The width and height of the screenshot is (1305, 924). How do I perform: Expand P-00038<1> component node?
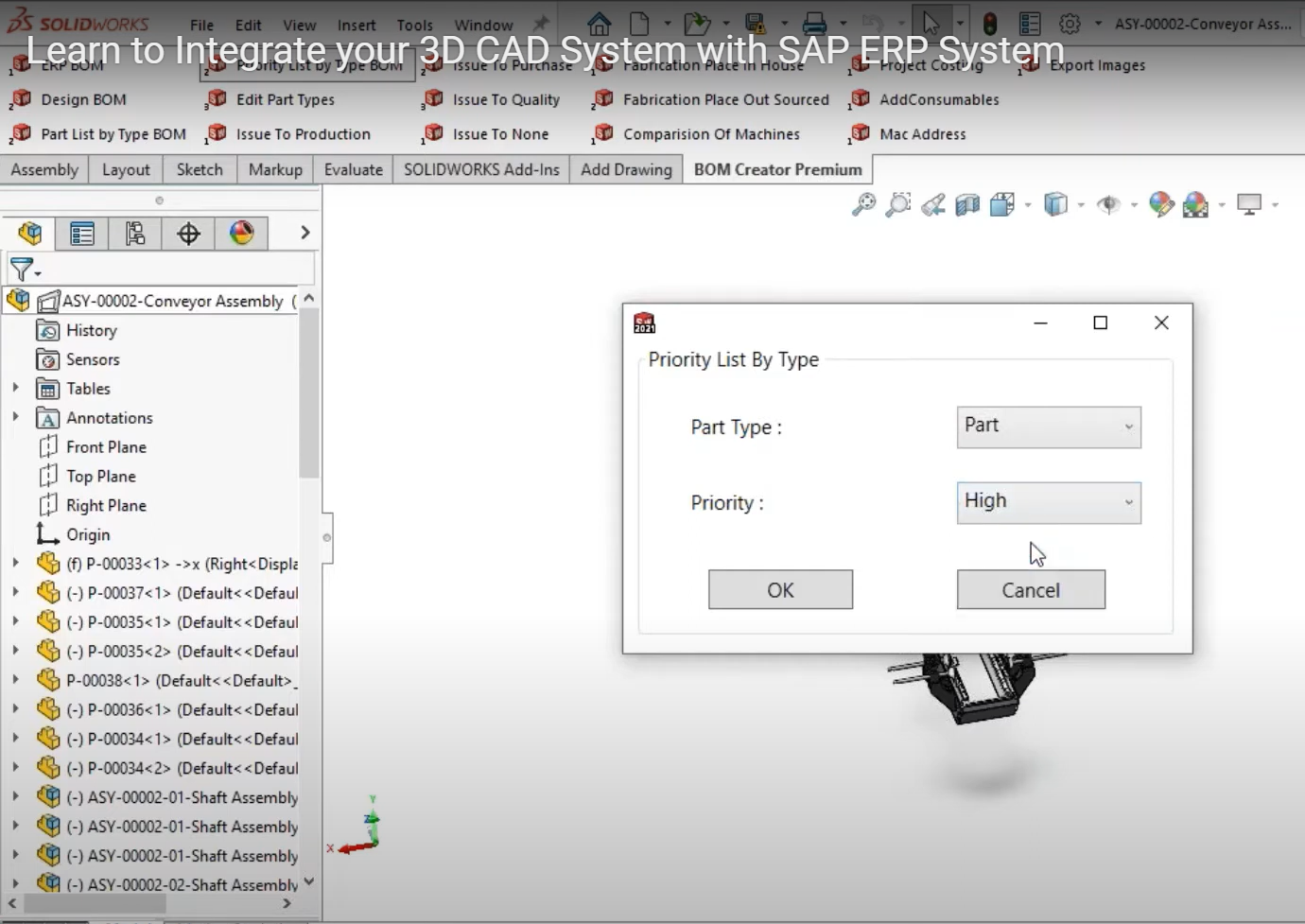[x=15, y=679]
